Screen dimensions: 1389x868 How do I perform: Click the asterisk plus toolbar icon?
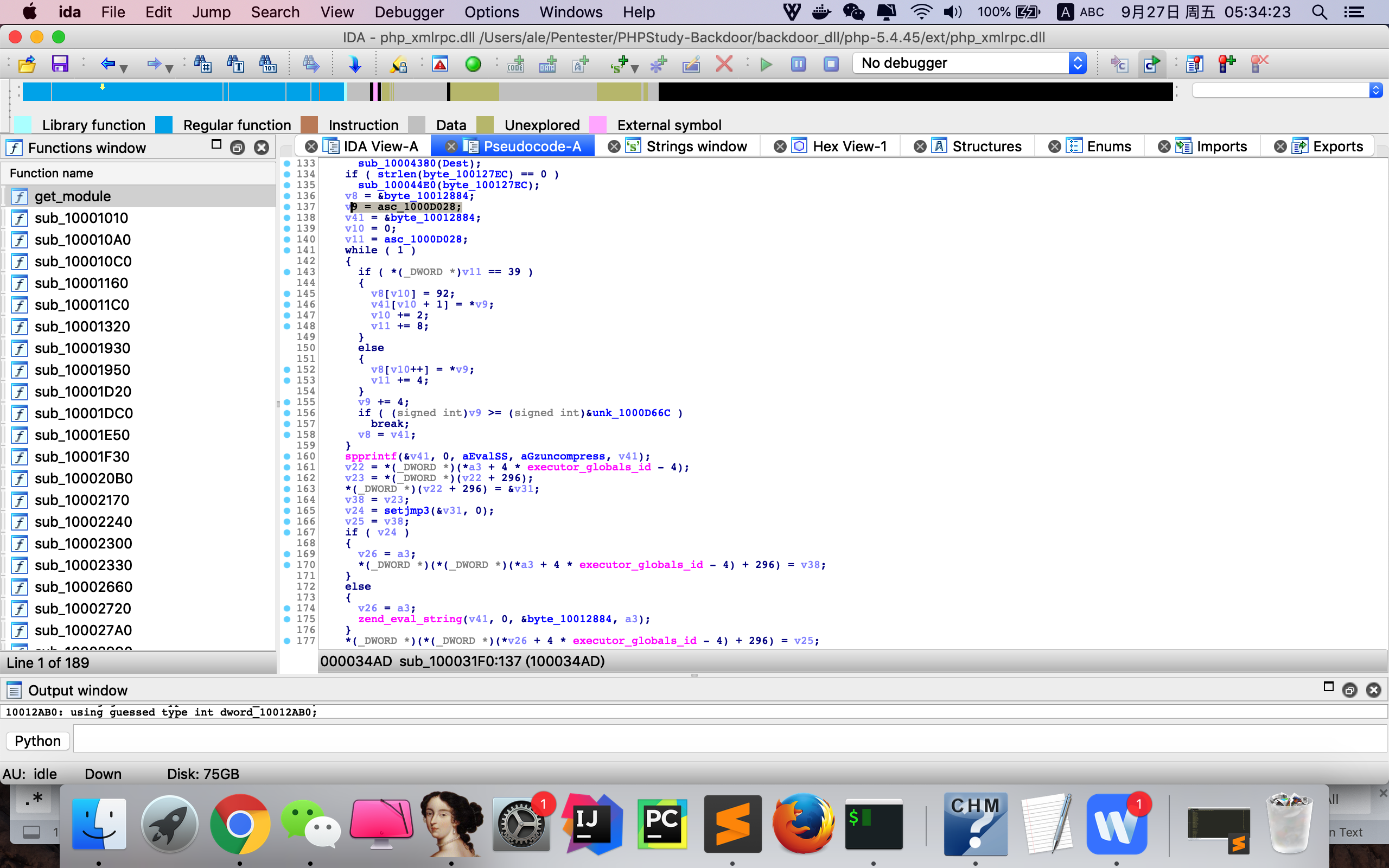(658, 63)
